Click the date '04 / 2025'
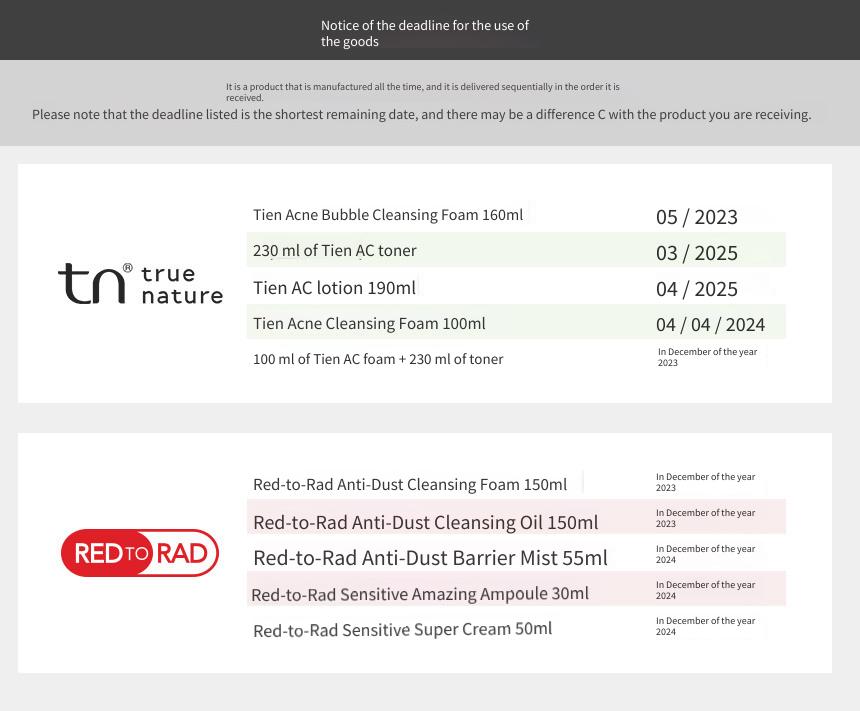This screenshot has height=711, width=860. (697, 289)
